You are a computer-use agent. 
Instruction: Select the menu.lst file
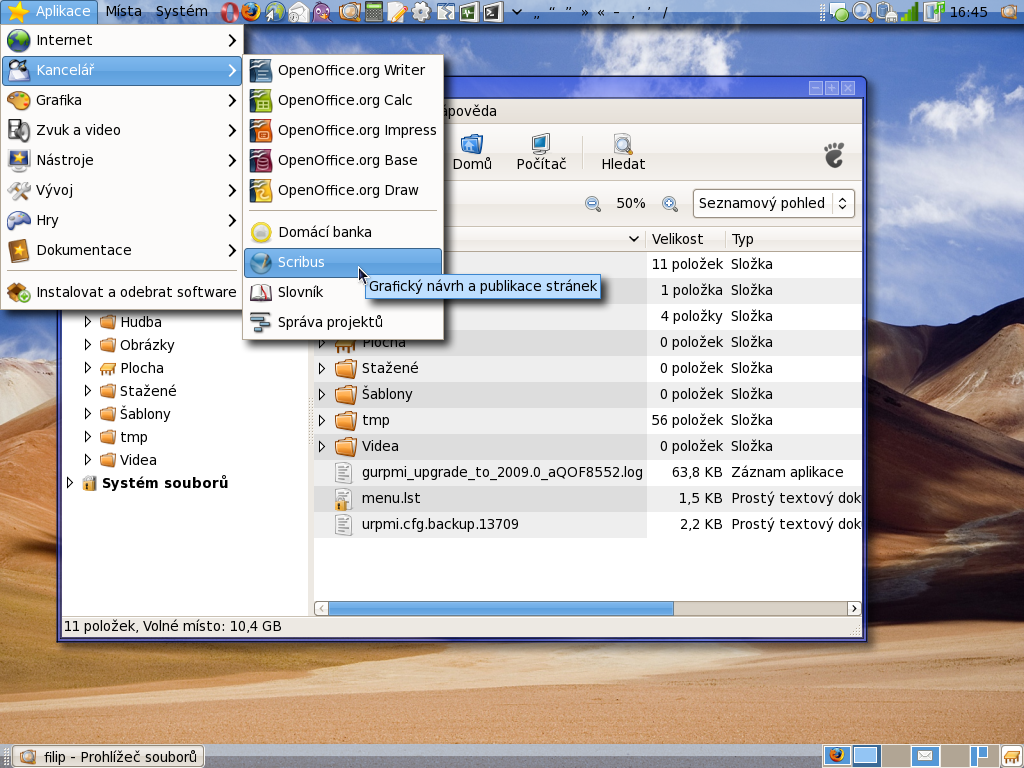[x=391, y=498]
